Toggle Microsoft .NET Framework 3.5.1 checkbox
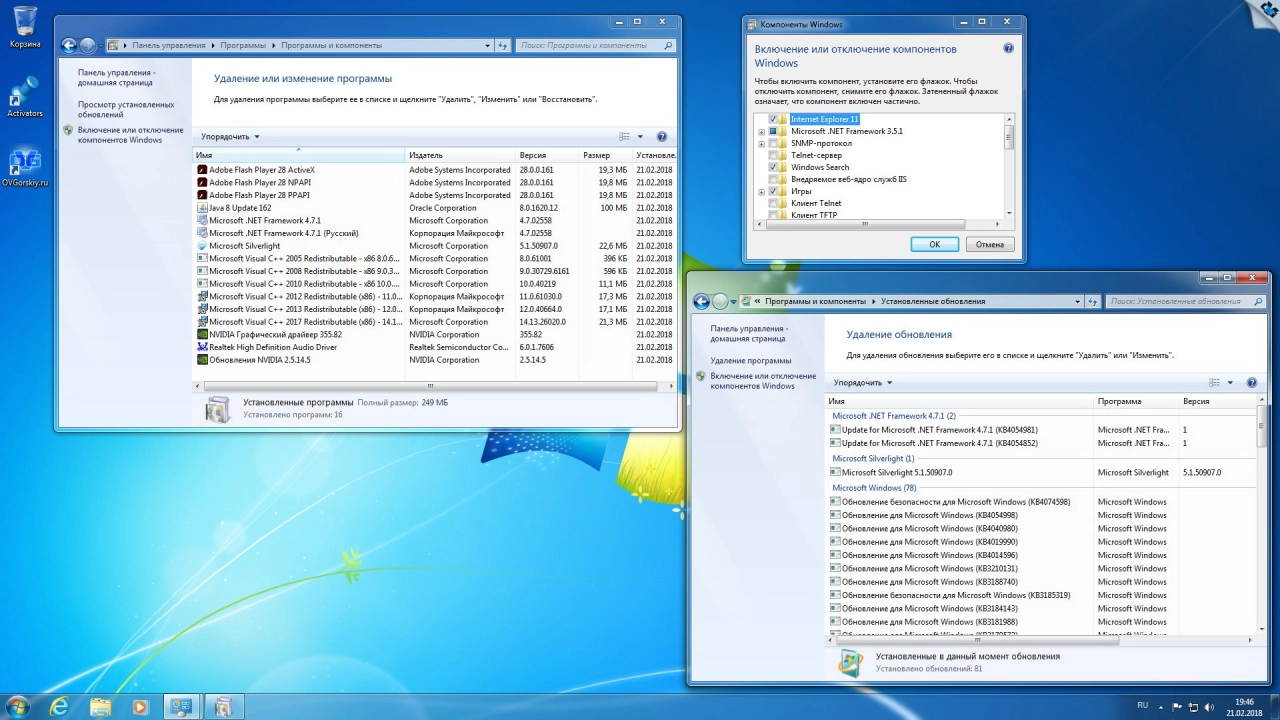The width and height of the screenshot is (1280, 720). pyautogui.click(x=772, y=131)
